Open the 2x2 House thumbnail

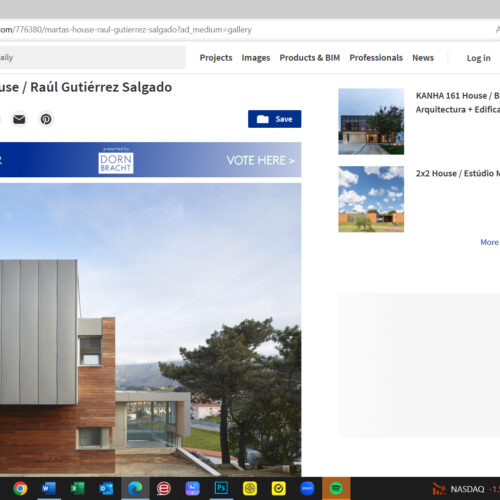[371, 199]
